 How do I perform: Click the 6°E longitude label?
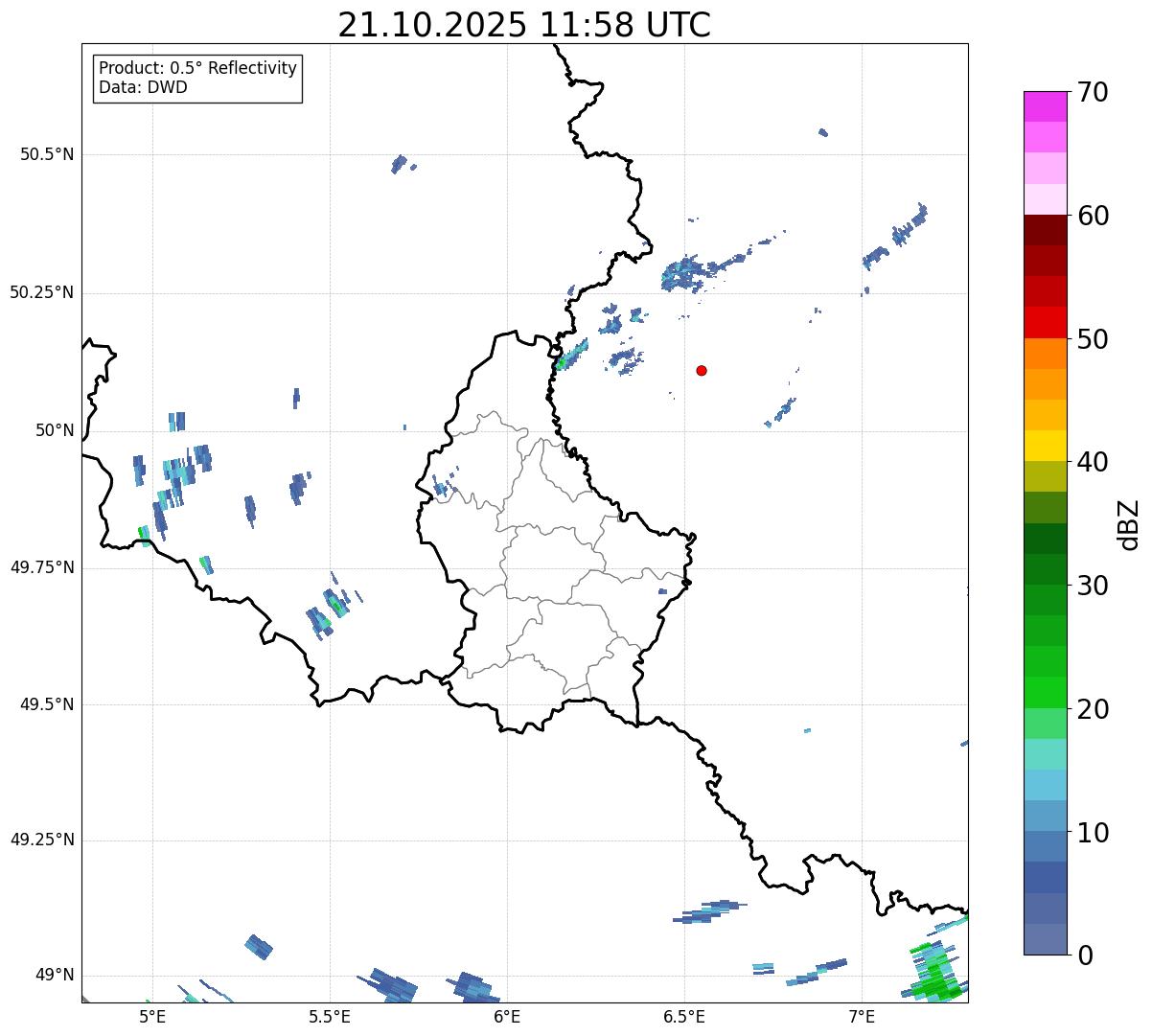click(507, 1016)
